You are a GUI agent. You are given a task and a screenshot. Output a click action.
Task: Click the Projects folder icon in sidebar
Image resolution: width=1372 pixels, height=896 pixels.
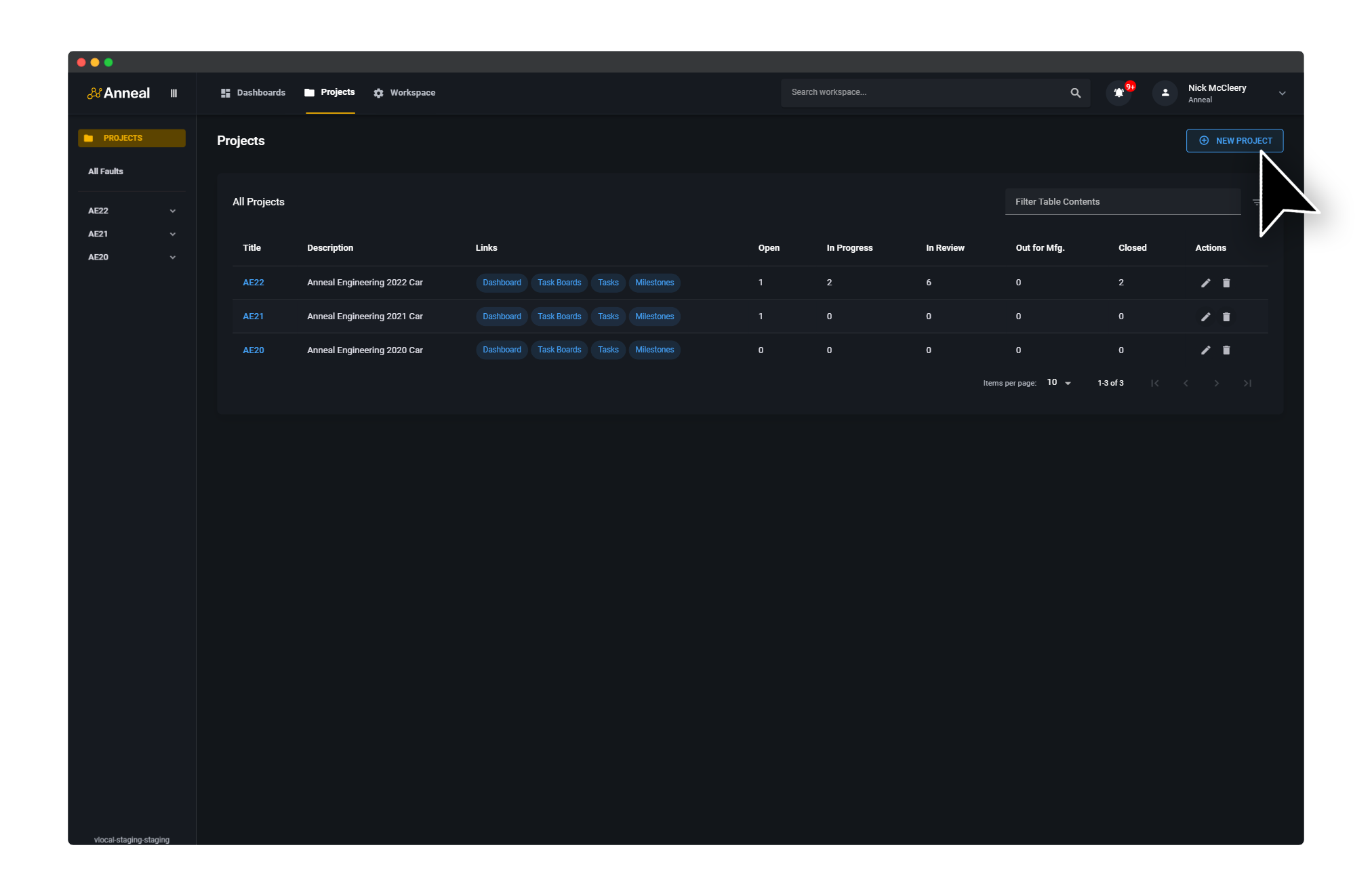(89, 138)
